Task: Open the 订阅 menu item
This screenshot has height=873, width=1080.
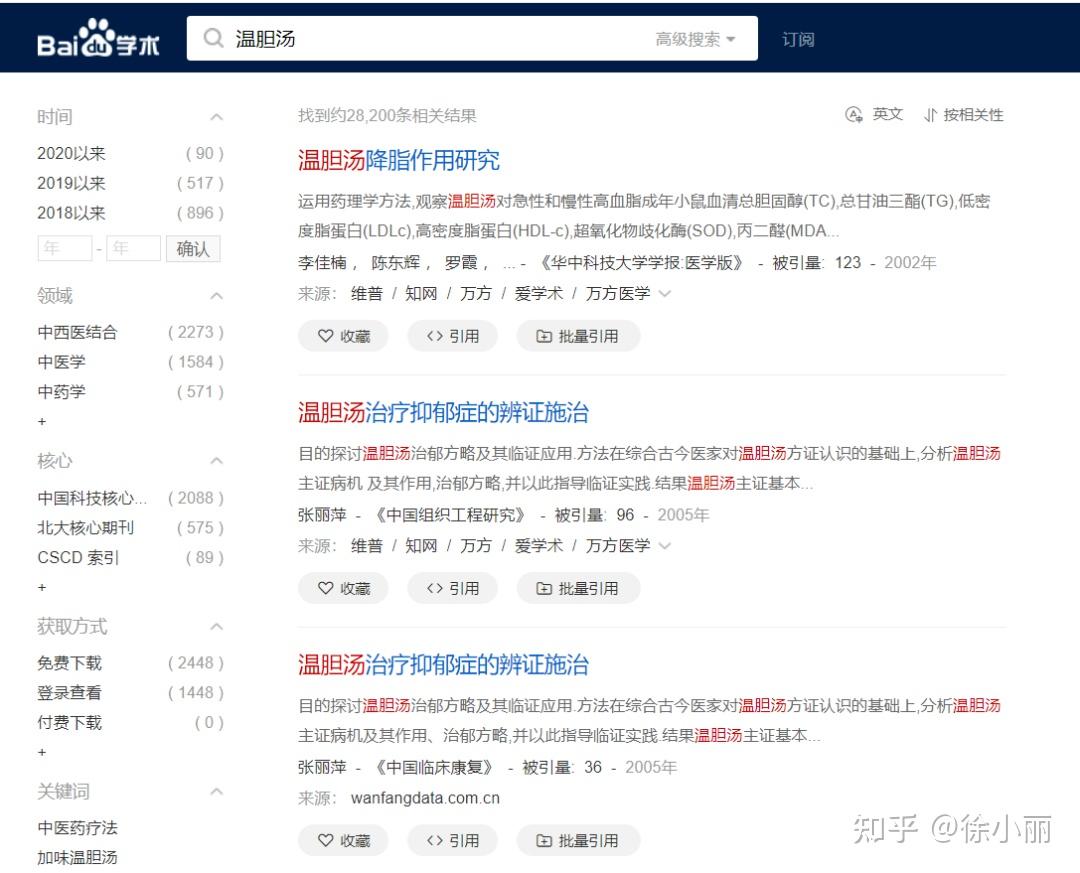Action: pyautogui.click(x=797, y=38)
